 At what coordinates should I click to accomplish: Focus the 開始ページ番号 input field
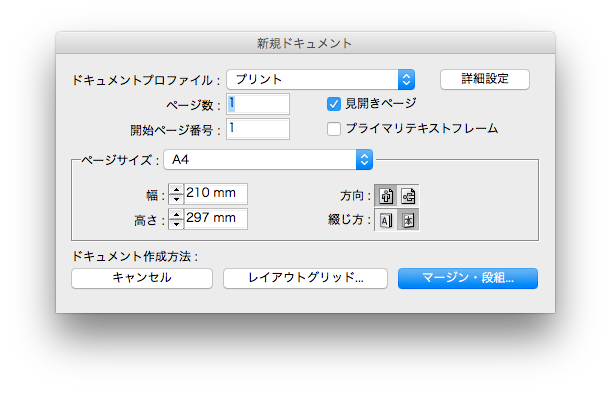(258, 129)
